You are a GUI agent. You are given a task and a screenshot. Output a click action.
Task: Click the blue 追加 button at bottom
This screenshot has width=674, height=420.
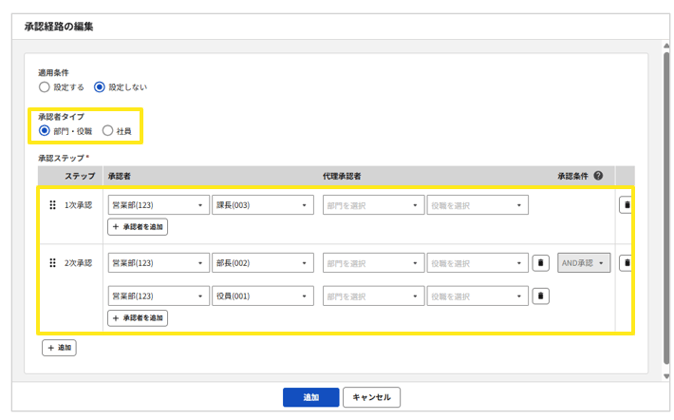tap(311, 397)
